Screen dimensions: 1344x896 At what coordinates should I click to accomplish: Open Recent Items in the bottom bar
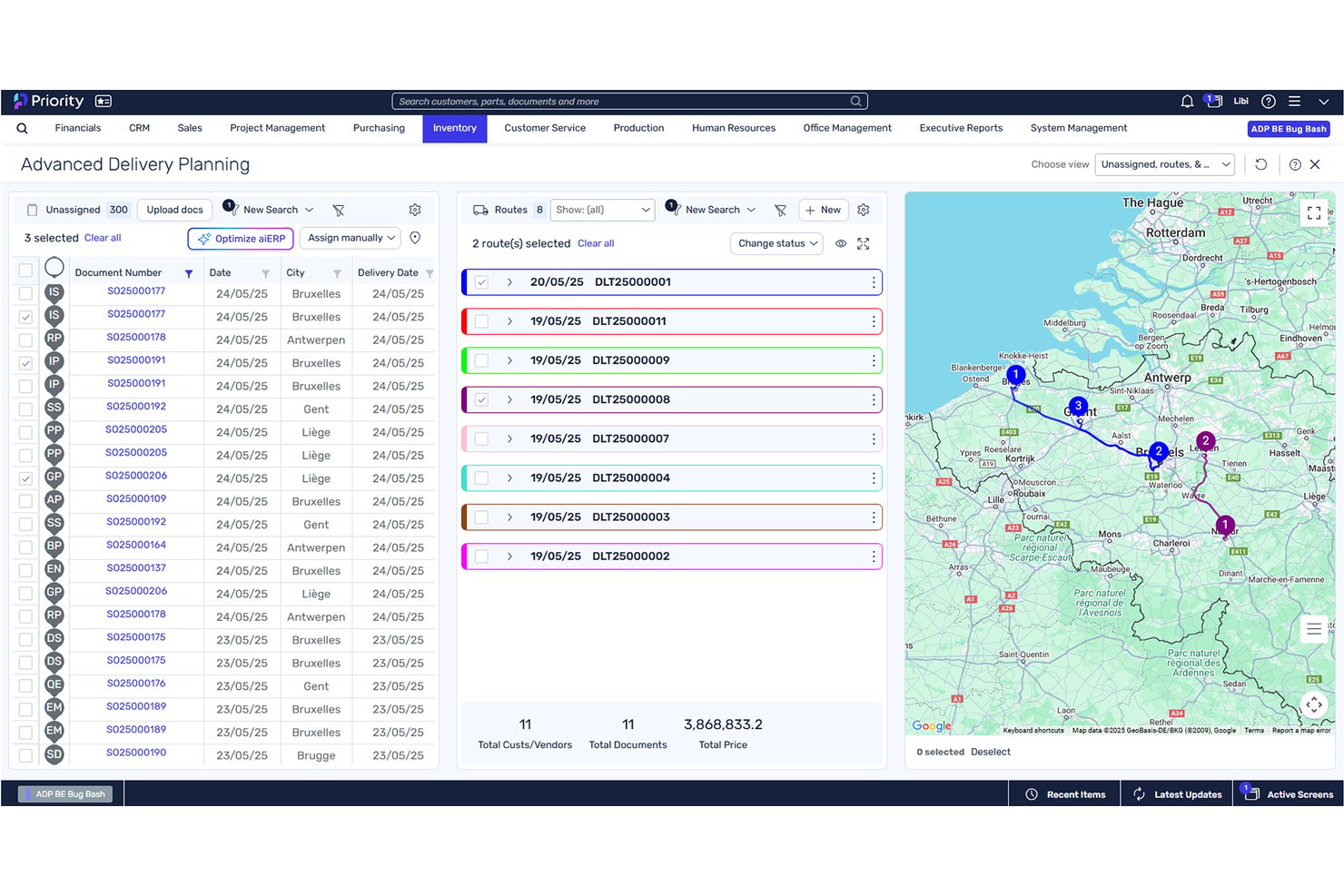[x=1064, y=794]
